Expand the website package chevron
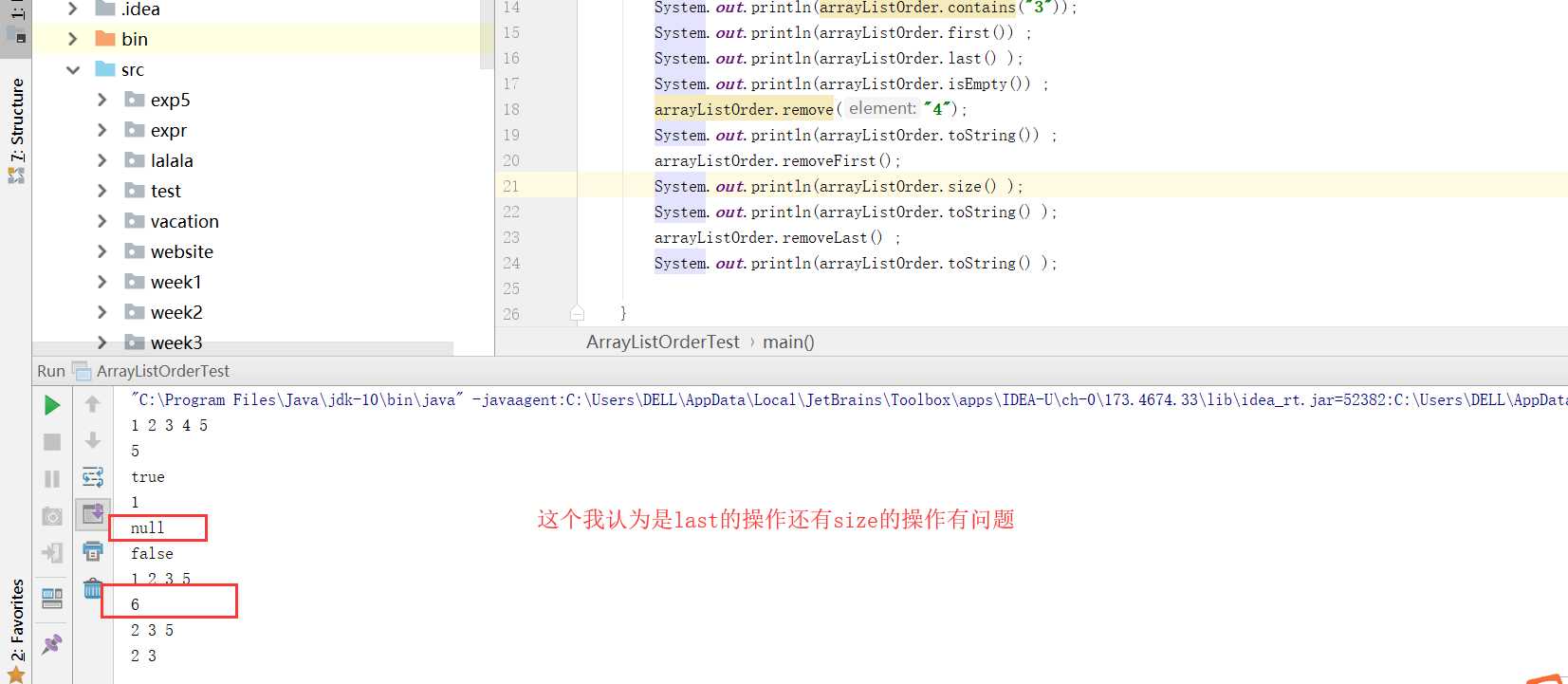This screenshot has height=684, width=1568. point(102,251)
